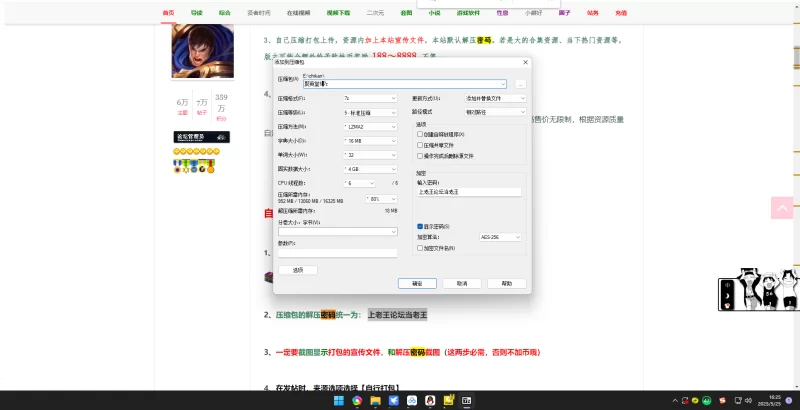The image size is (800, 410).
Task: Open the QQ penguin icon in taskbar
Action: [x=430, y=400]
